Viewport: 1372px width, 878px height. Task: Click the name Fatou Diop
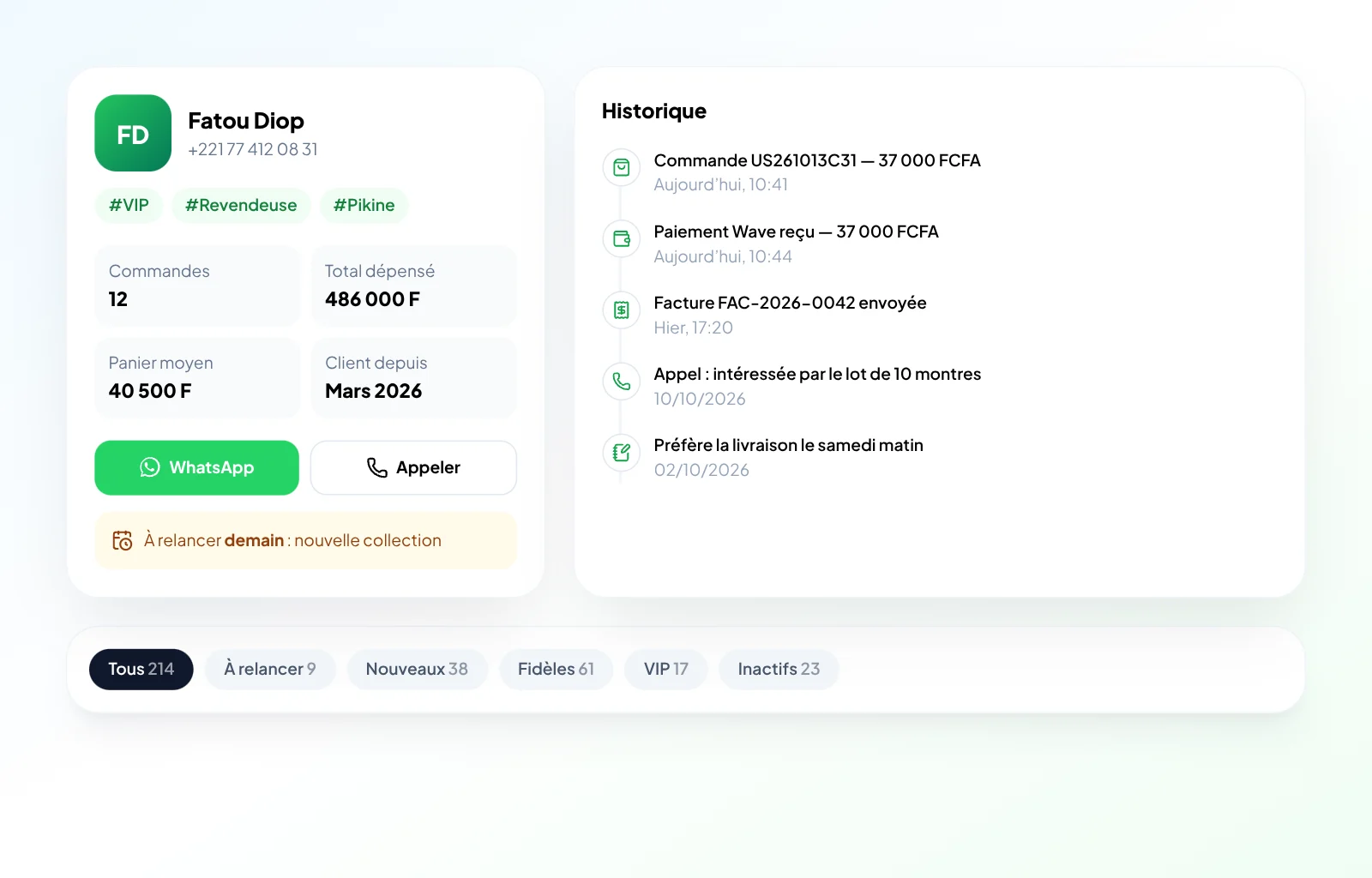click(x=246, y=121)
